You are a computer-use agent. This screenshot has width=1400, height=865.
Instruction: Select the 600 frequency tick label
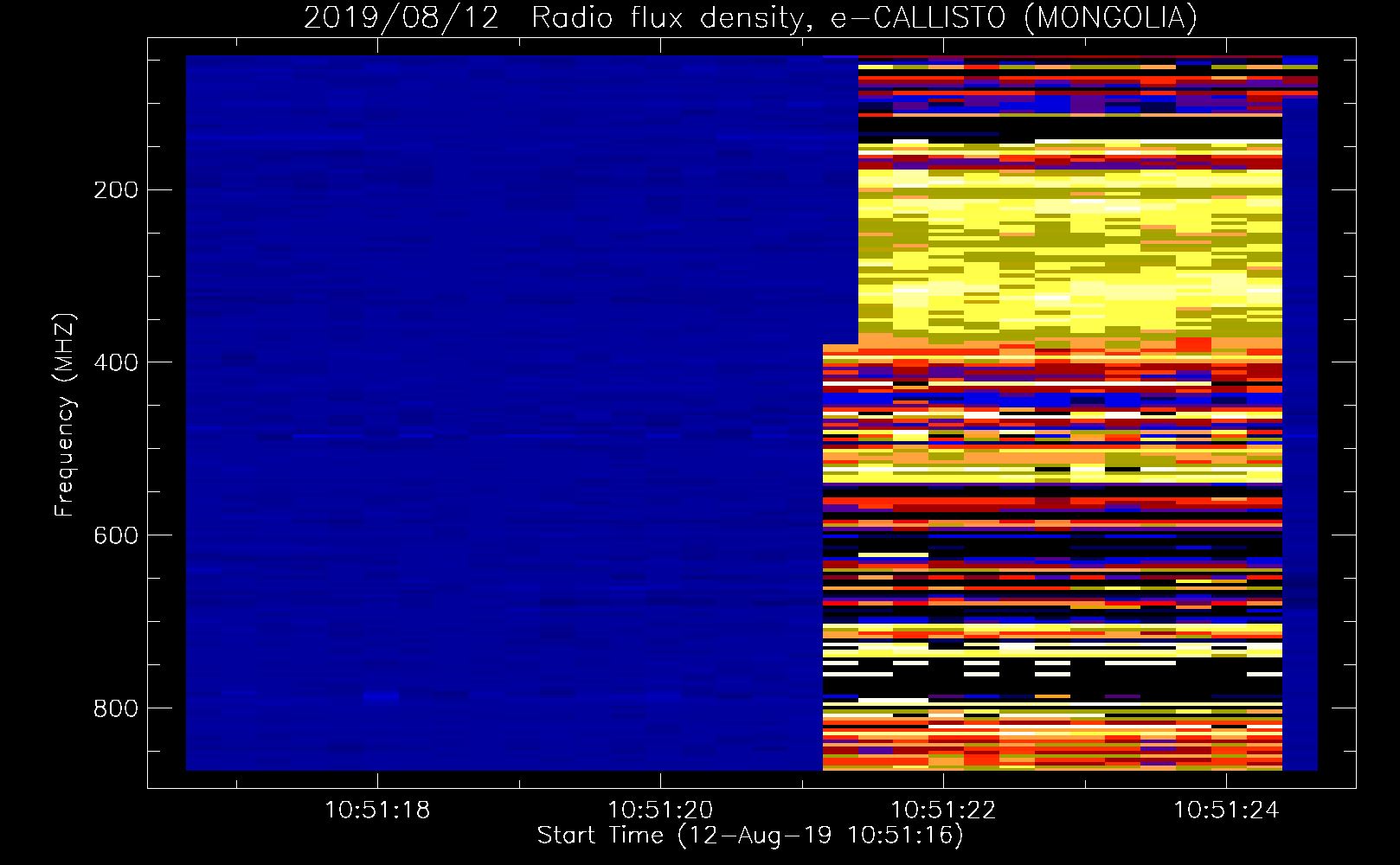(x=116, y=535)
